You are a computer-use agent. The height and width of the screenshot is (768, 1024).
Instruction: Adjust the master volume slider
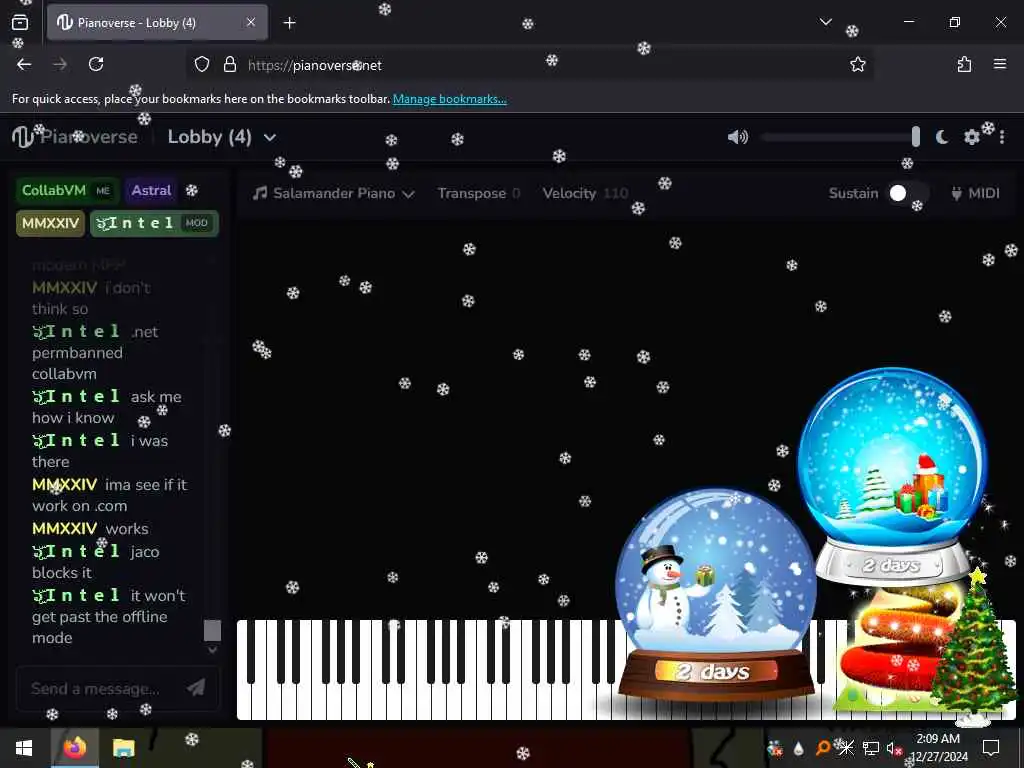point(840,136)
